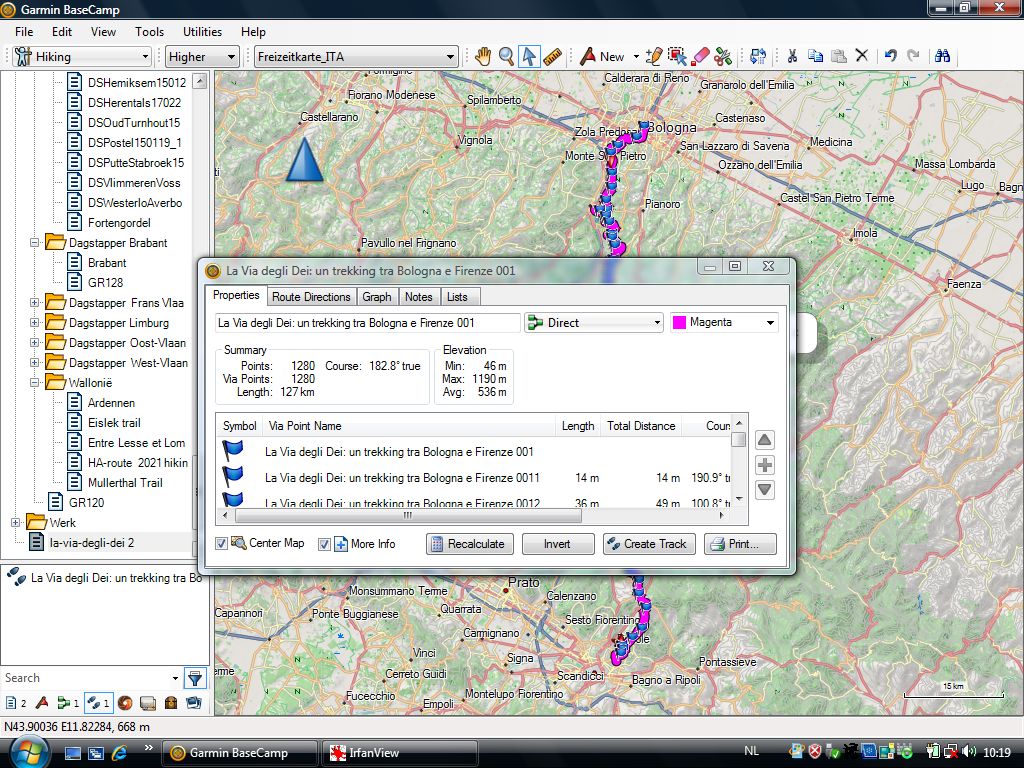Click the move via point up arrow

coord(764,440)
